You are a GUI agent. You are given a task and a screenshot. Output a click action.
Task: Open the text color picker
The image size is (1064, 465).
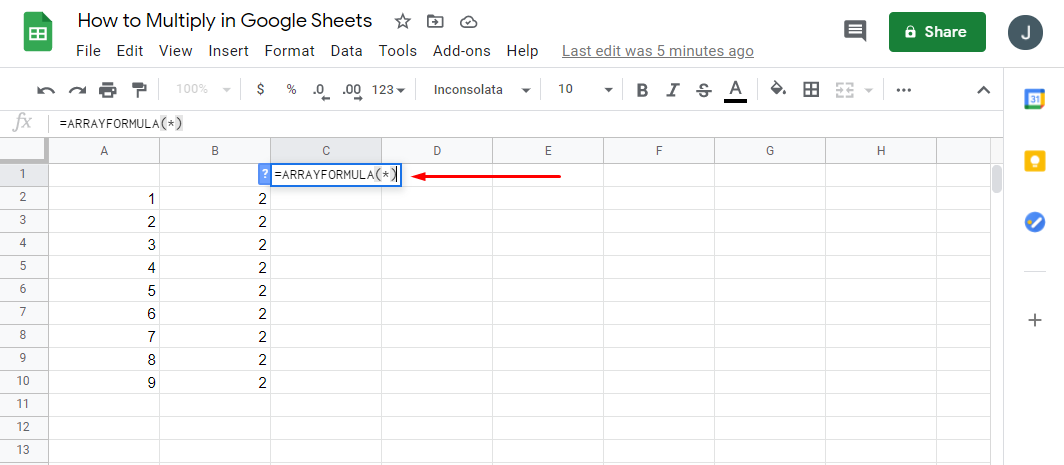click(x=736, y=90)
